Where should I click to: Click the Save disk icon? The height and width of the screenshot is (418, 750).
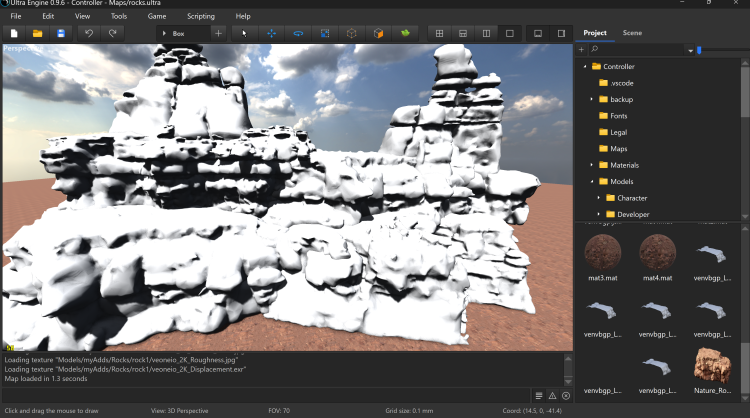(61, 33)
